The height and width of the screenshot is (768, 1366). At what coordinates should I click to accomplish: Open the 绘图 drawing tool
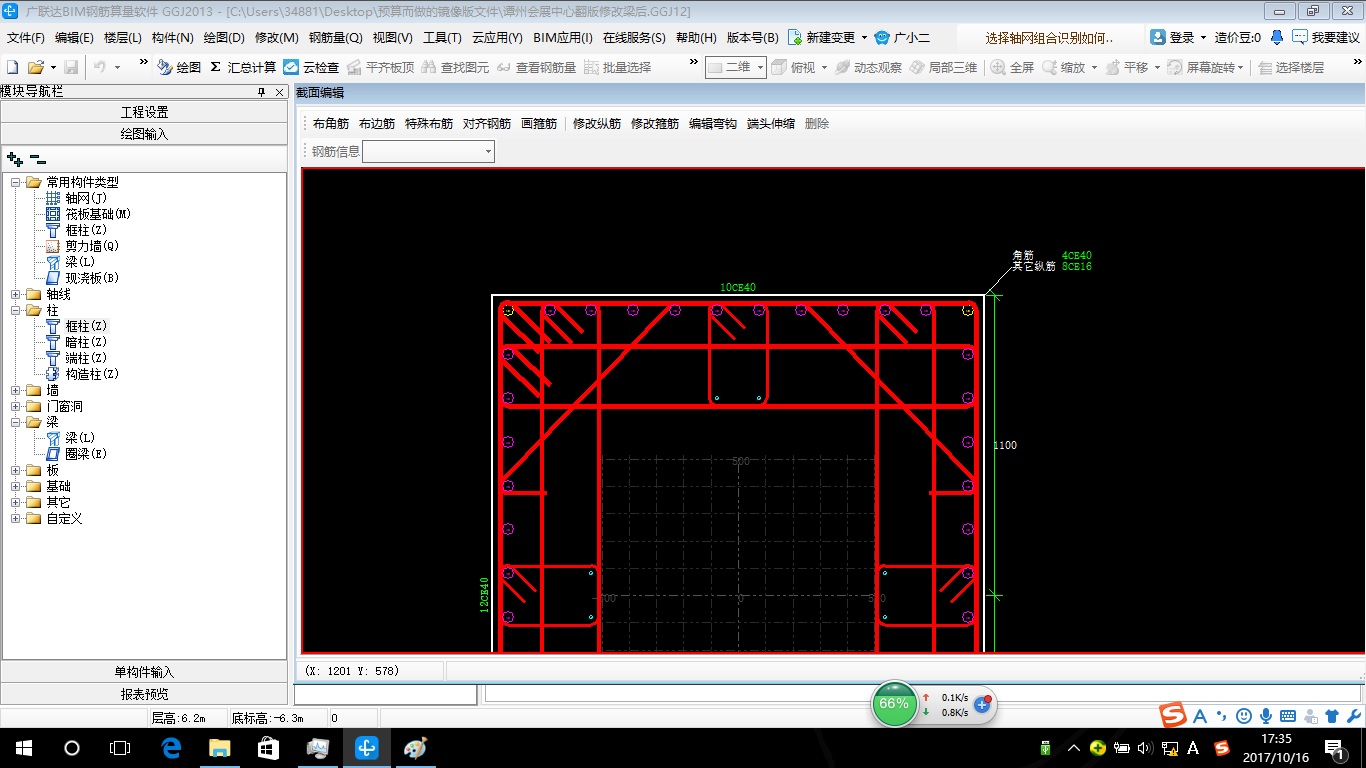pos(179,67)
